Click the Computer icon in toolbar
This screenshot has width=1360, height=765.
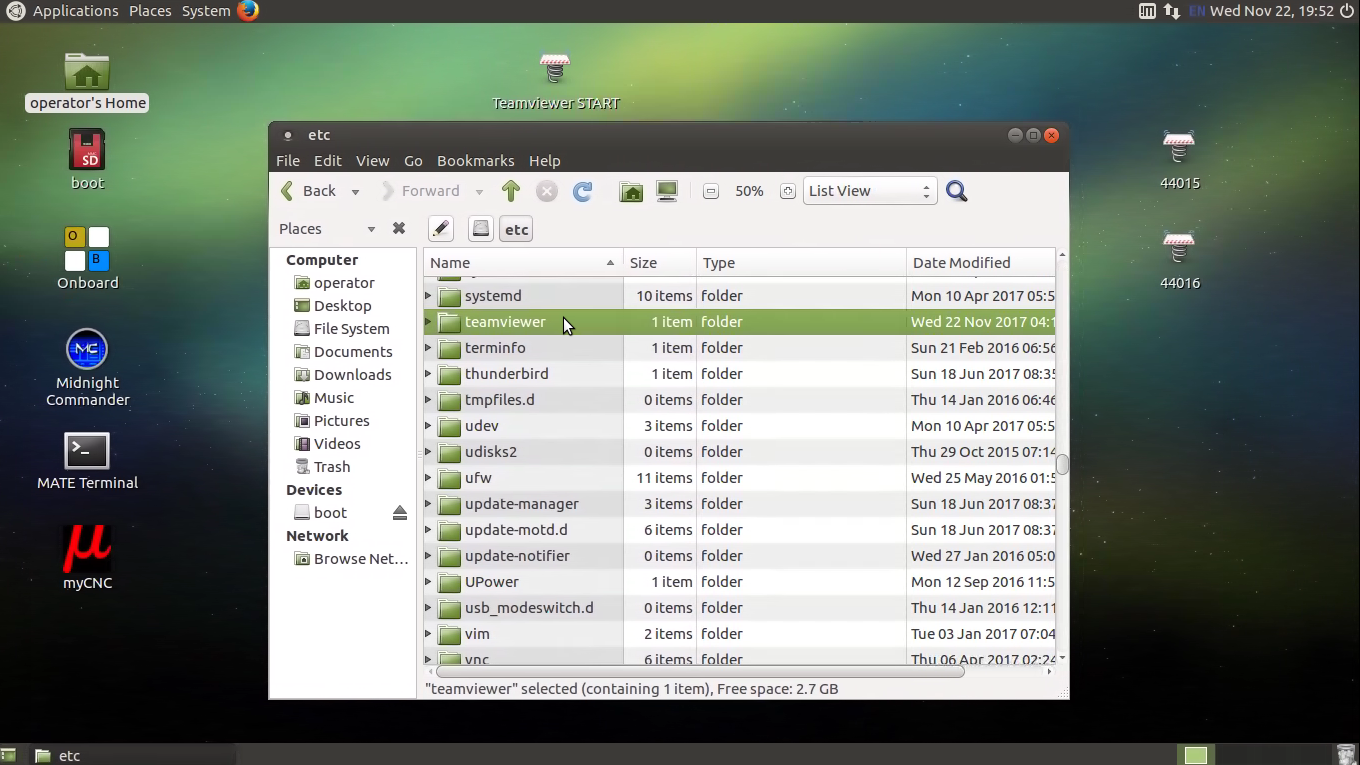coord(667,191)
